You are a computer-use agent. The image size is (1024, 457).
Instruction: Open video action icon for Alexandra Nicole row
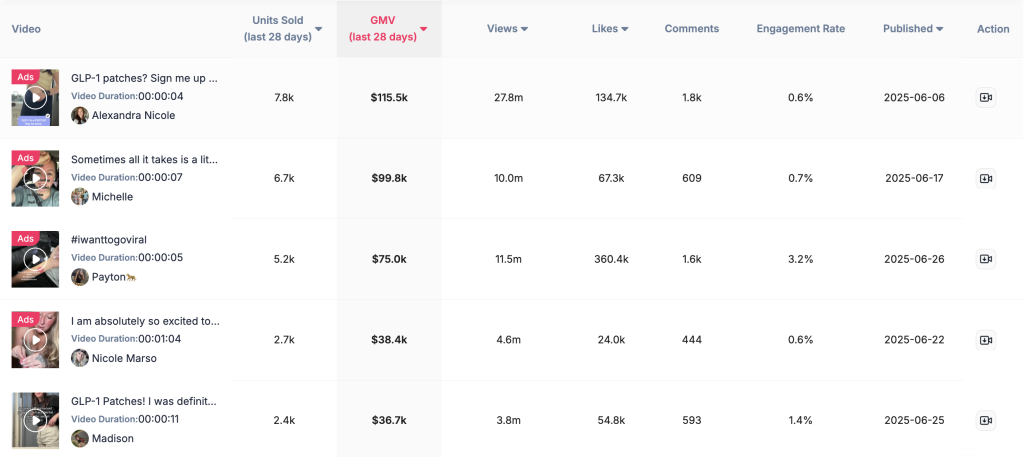point(985,97)
